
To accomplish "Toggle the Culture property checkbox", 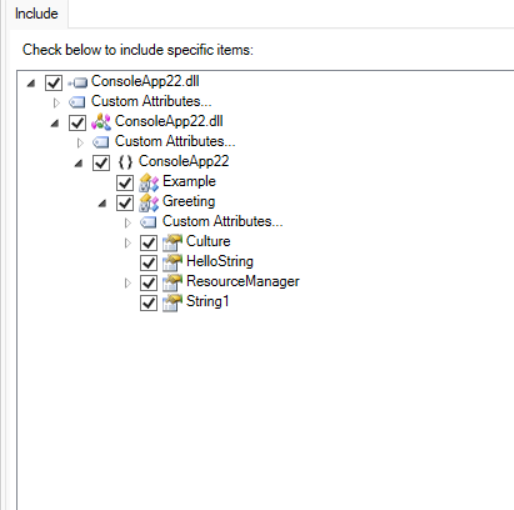I will pyautogui.click(x=148, y=243).
